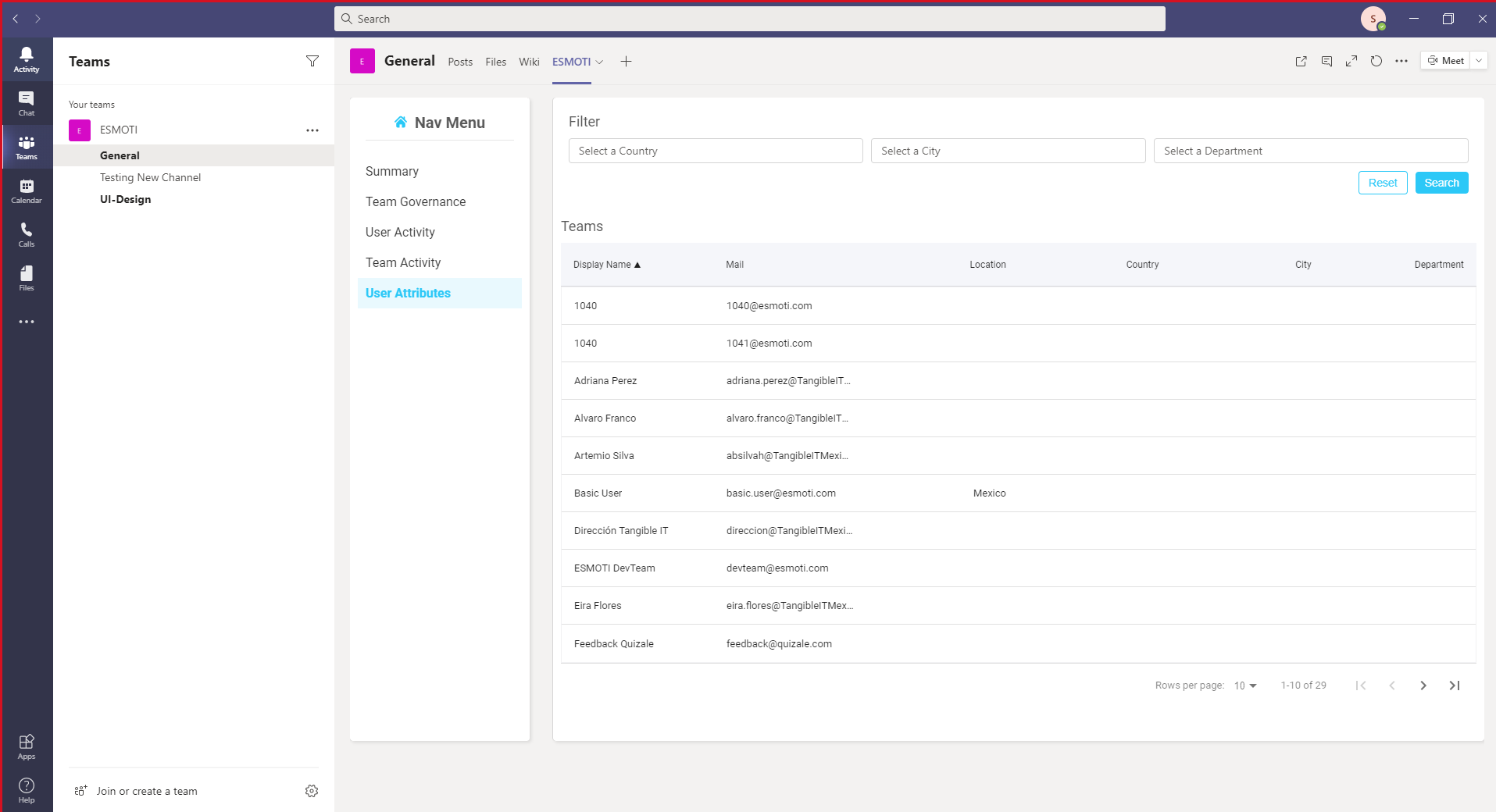
Task: Show more apps ellipsis in left rail
Action: click(27, 322)
